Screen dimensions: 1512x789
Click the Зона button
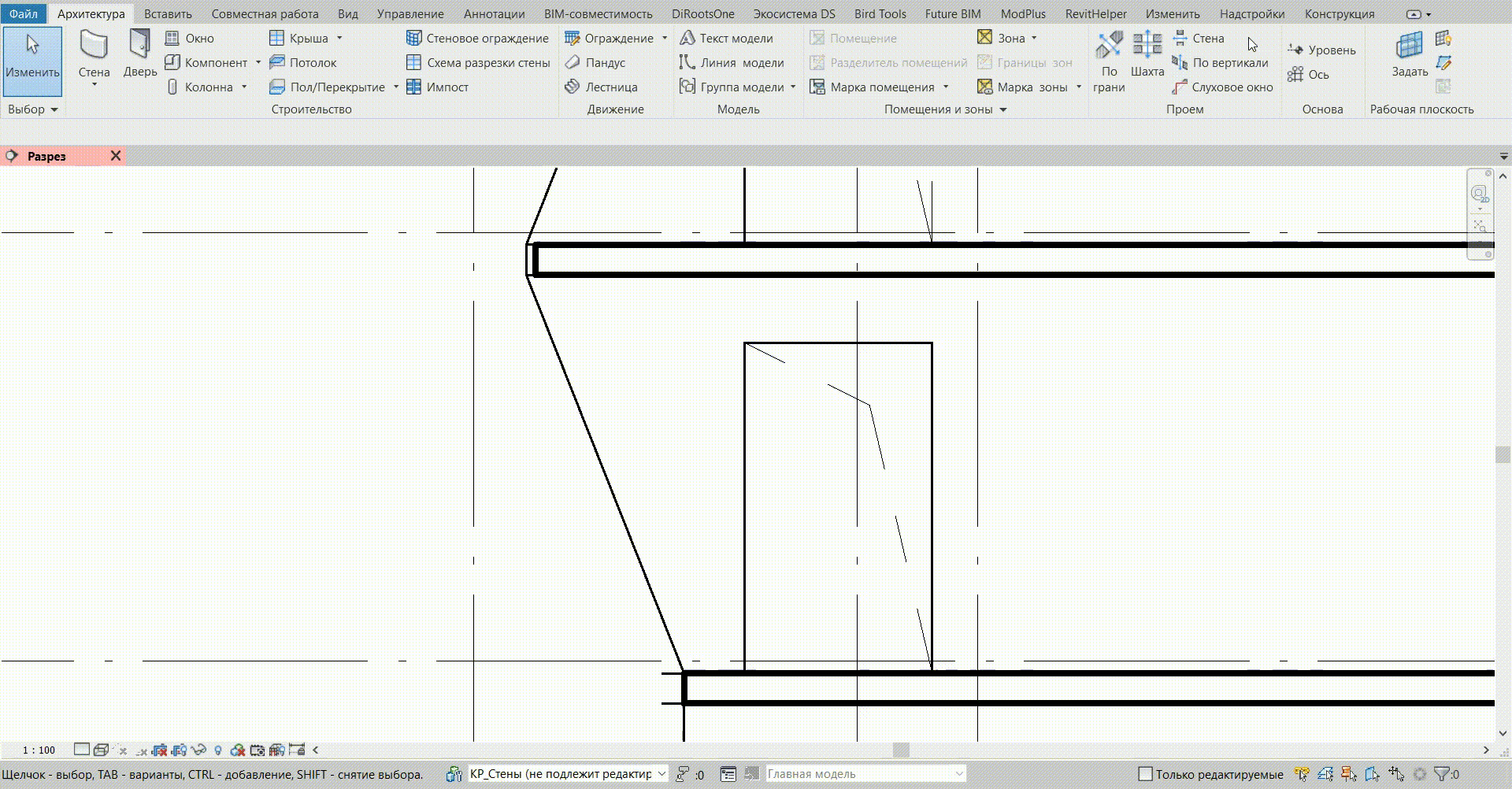(x=1001, y=38)
